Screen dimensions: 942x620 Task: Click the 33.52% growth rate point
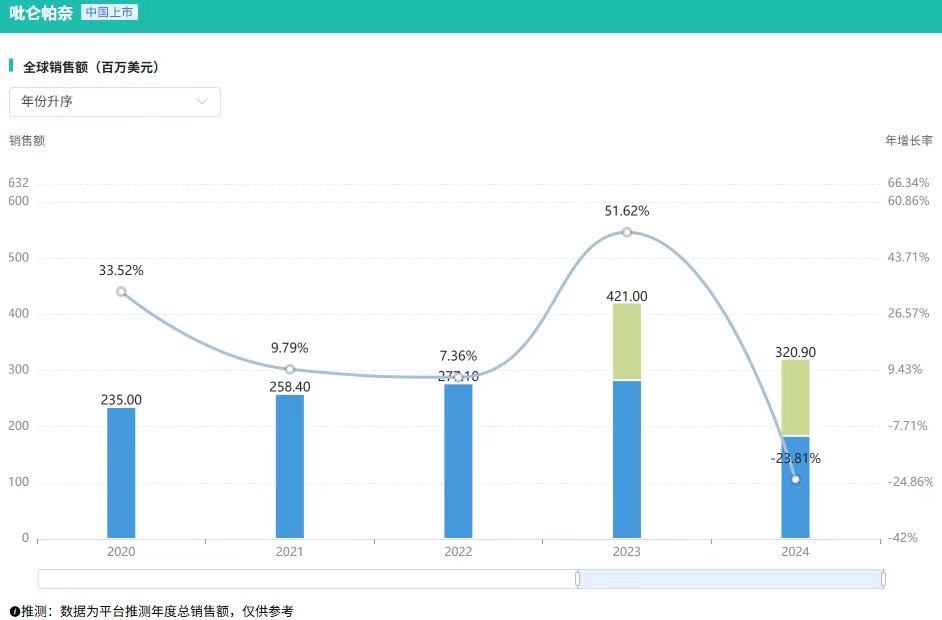click(121, 292)
